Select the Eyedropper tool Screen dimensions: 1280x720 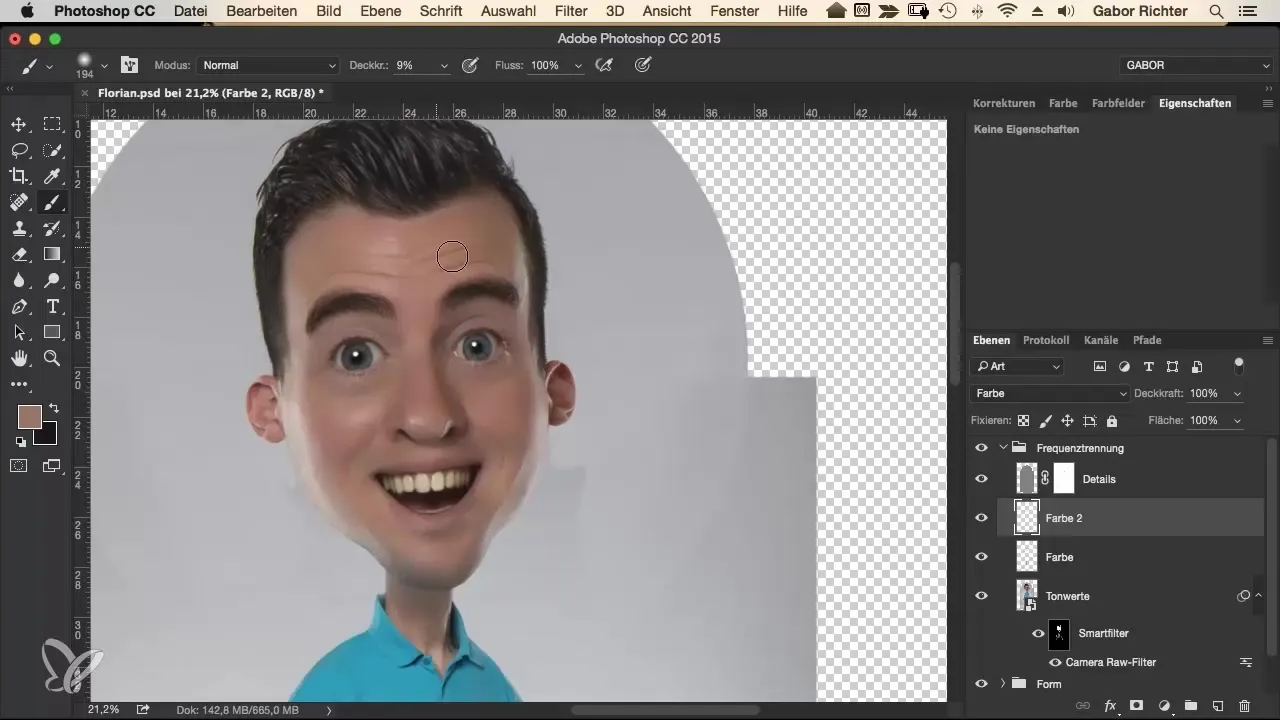pos(52,176)
